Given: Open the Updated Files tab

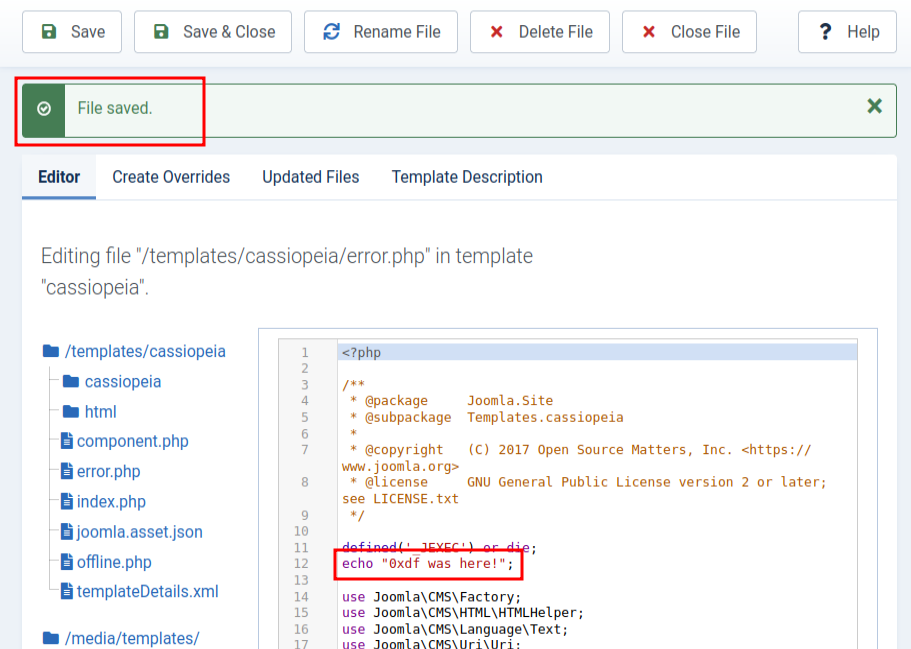Looking at the screenshot, I should tap(310, 177).
